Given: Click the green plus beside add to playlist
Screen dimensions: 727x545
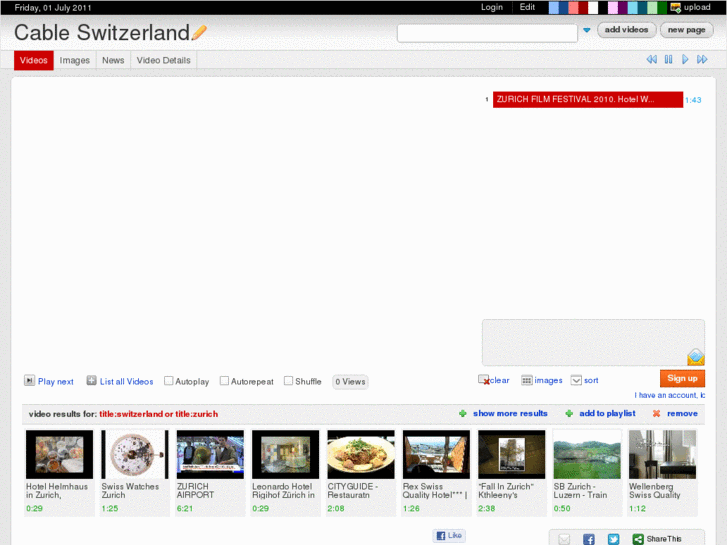Looking at the screenshot, I should tap(569, 413).
